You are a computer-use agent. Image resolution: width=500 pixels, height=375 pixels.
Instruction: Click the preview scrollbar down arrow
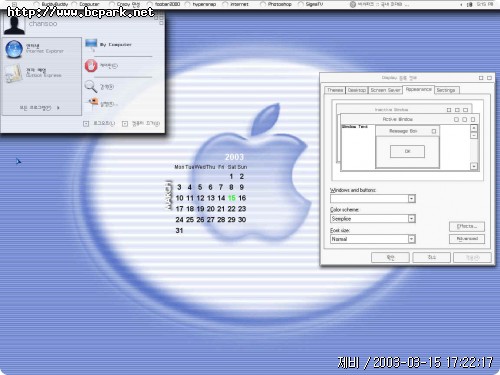[474, 166]
